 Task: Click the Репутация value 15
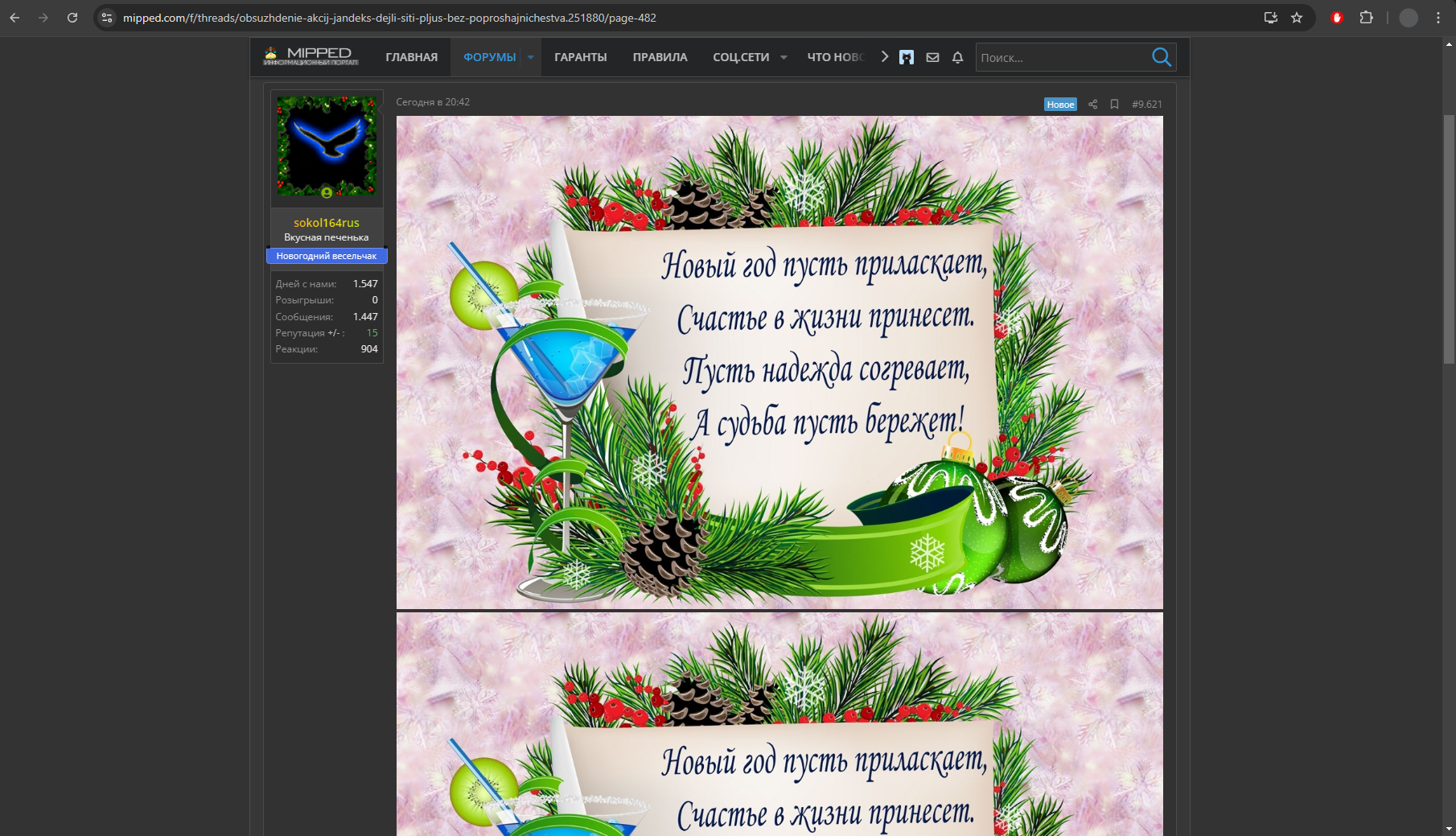tap(372, 333)
